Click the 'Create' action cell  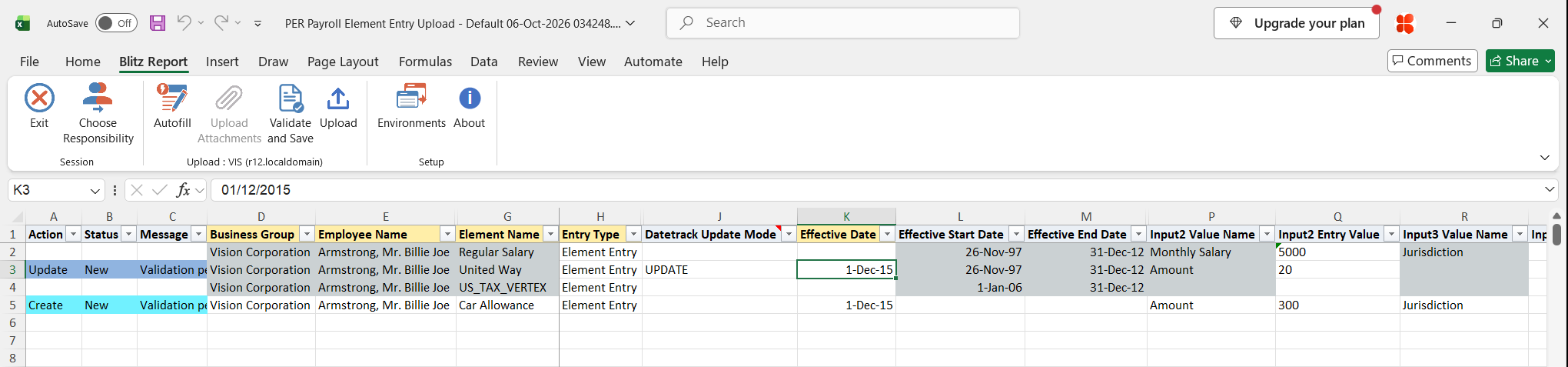click(x=54, y=305)
